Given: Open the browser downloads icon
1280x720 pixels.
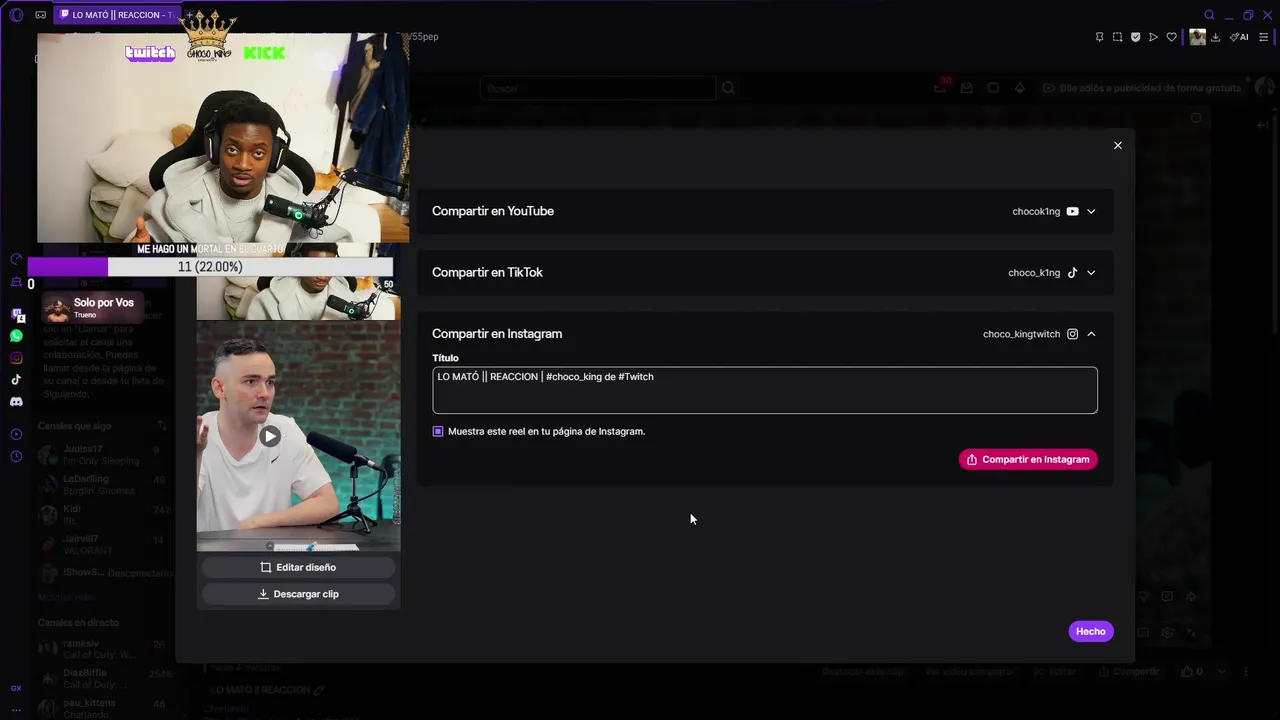Looking at the screenshot, I should 1215,37.
